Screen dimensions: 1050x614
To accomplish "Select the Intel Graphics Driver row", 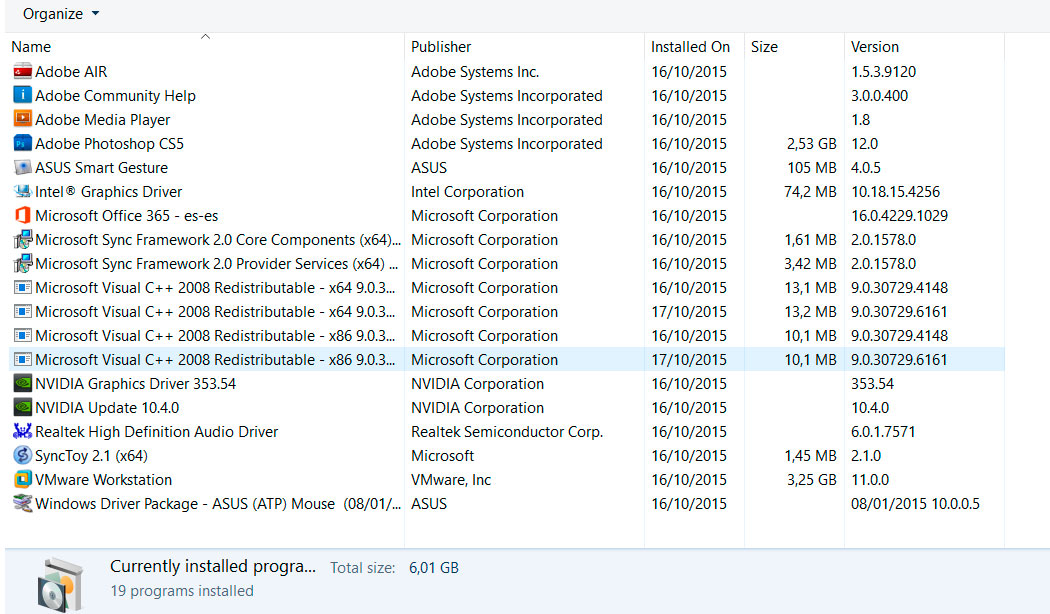I will point(109,192).
